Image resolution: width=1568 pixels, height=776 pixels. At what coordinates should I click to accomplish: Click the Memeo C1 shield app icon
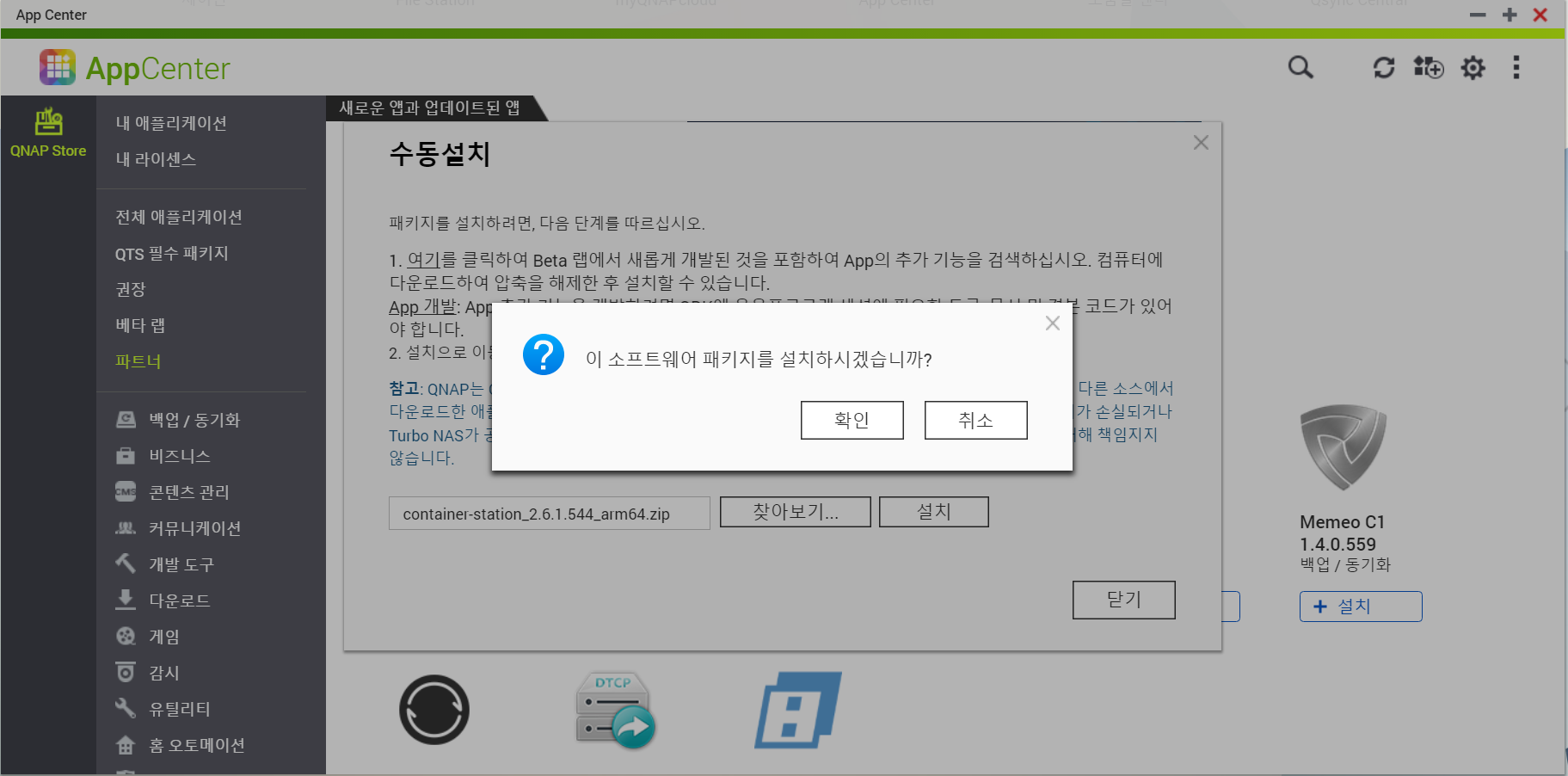coord(1343,447)
